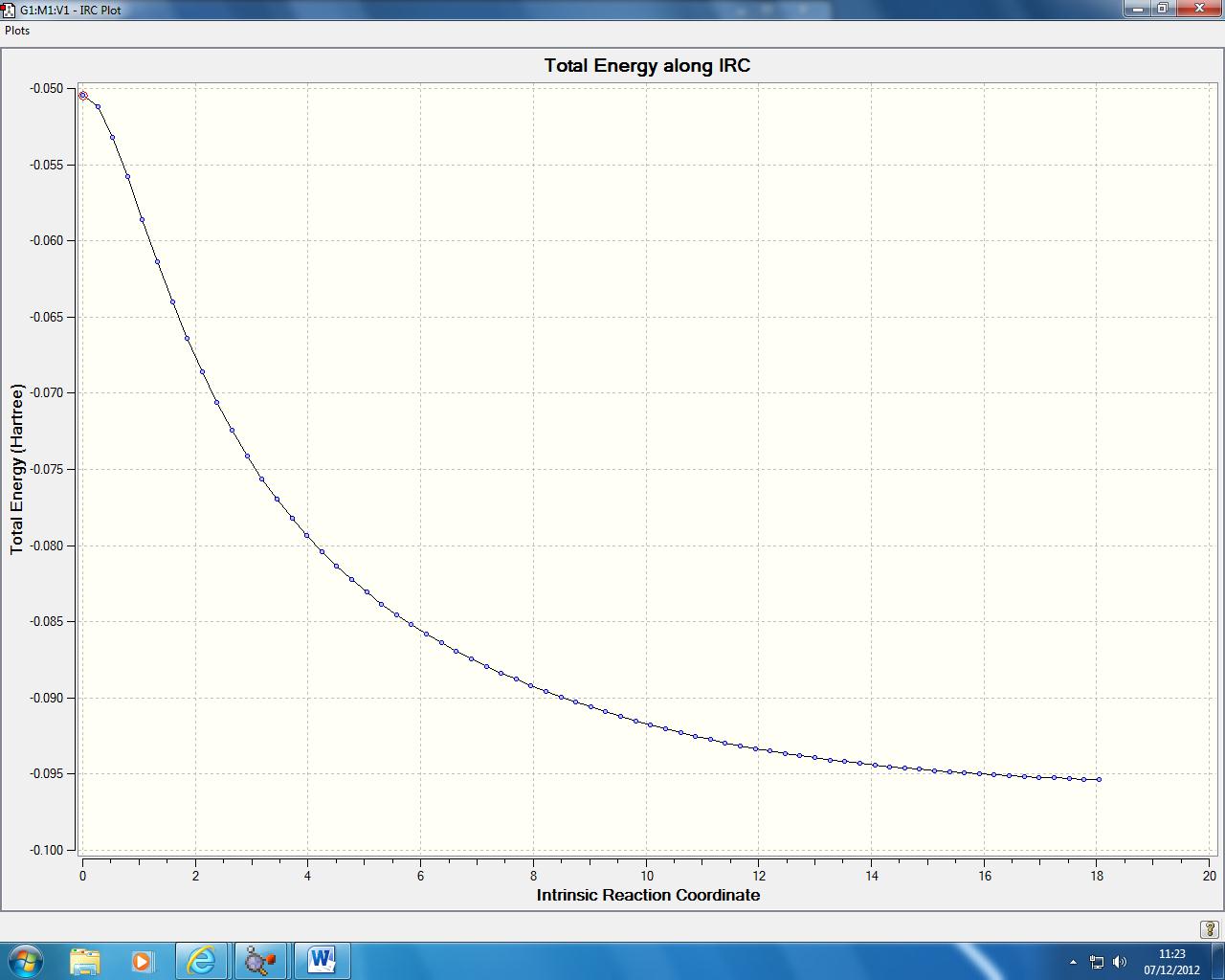Screen dimensions: 1225x980
Task: Click the x-axis tick label "2"
Action: [x=195, y=876]
